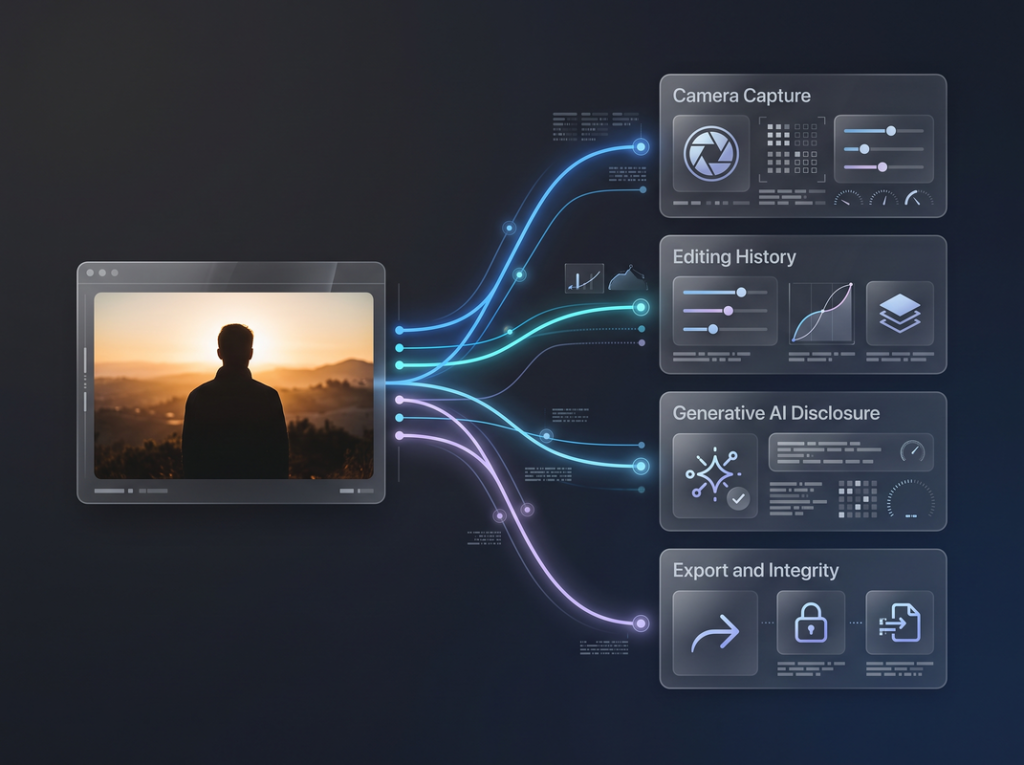The image size is (1024, 765).
Task: Click the "Camera Capture" panel title
Action: pos(741,96)
